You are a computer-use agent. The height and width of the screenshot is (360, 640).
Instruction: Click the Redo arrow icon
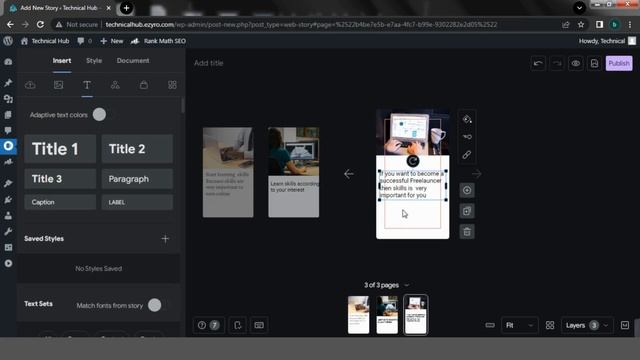pyautogui.click(x=557, y=63)
